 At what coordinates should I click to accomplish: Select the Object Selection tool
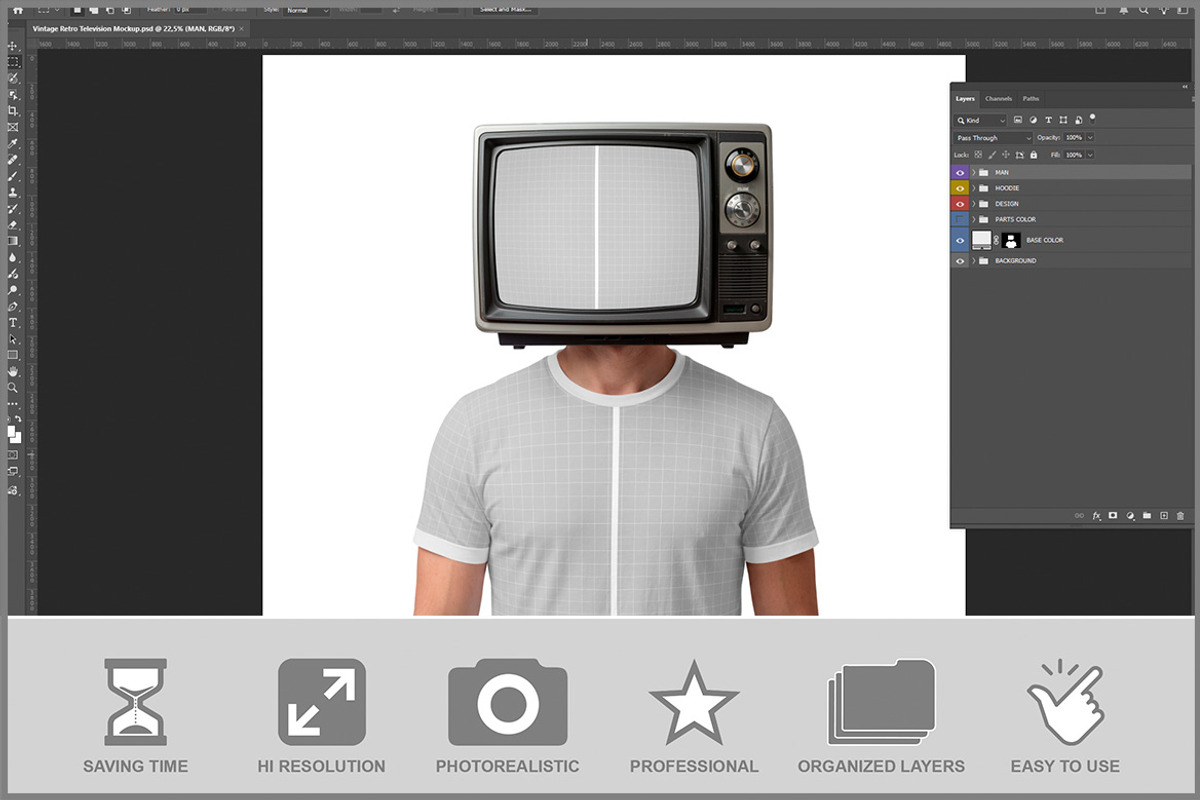13,94
